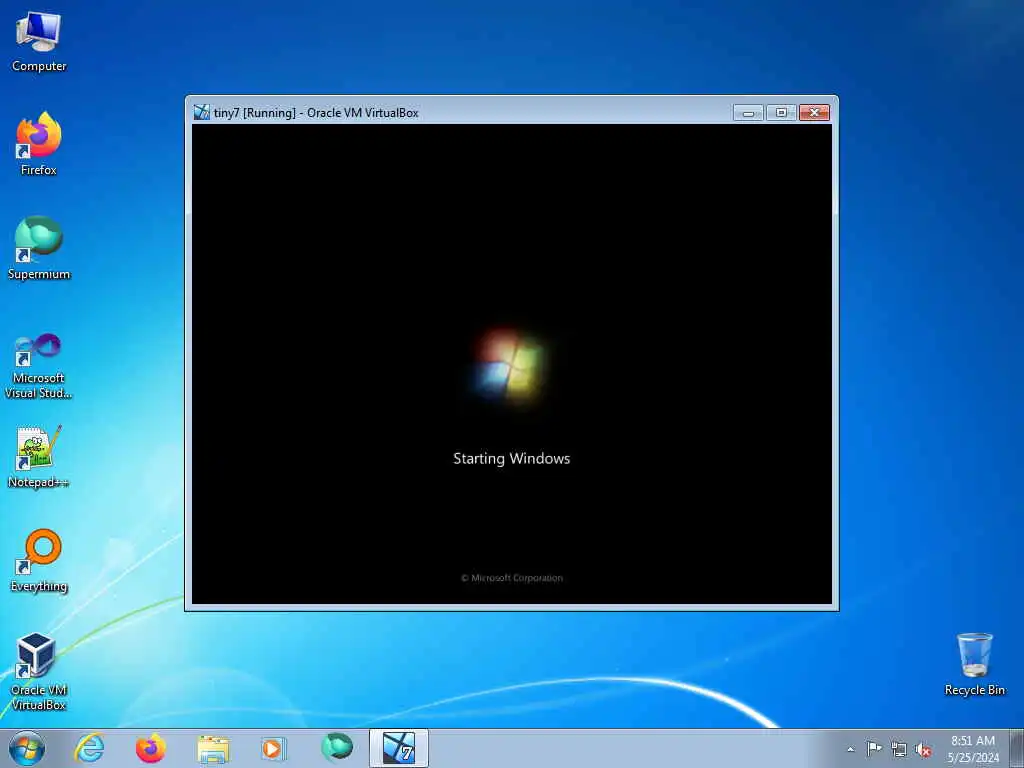
Task: Open the network status tray icon
Action: [x=899, y=750]
